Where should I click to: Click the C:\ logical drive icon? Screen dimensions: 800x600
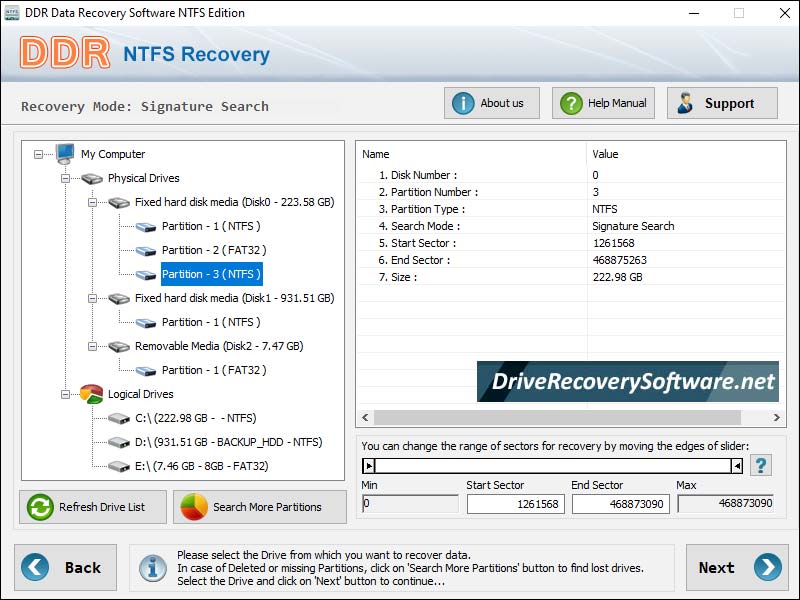[x=119, y=418]
